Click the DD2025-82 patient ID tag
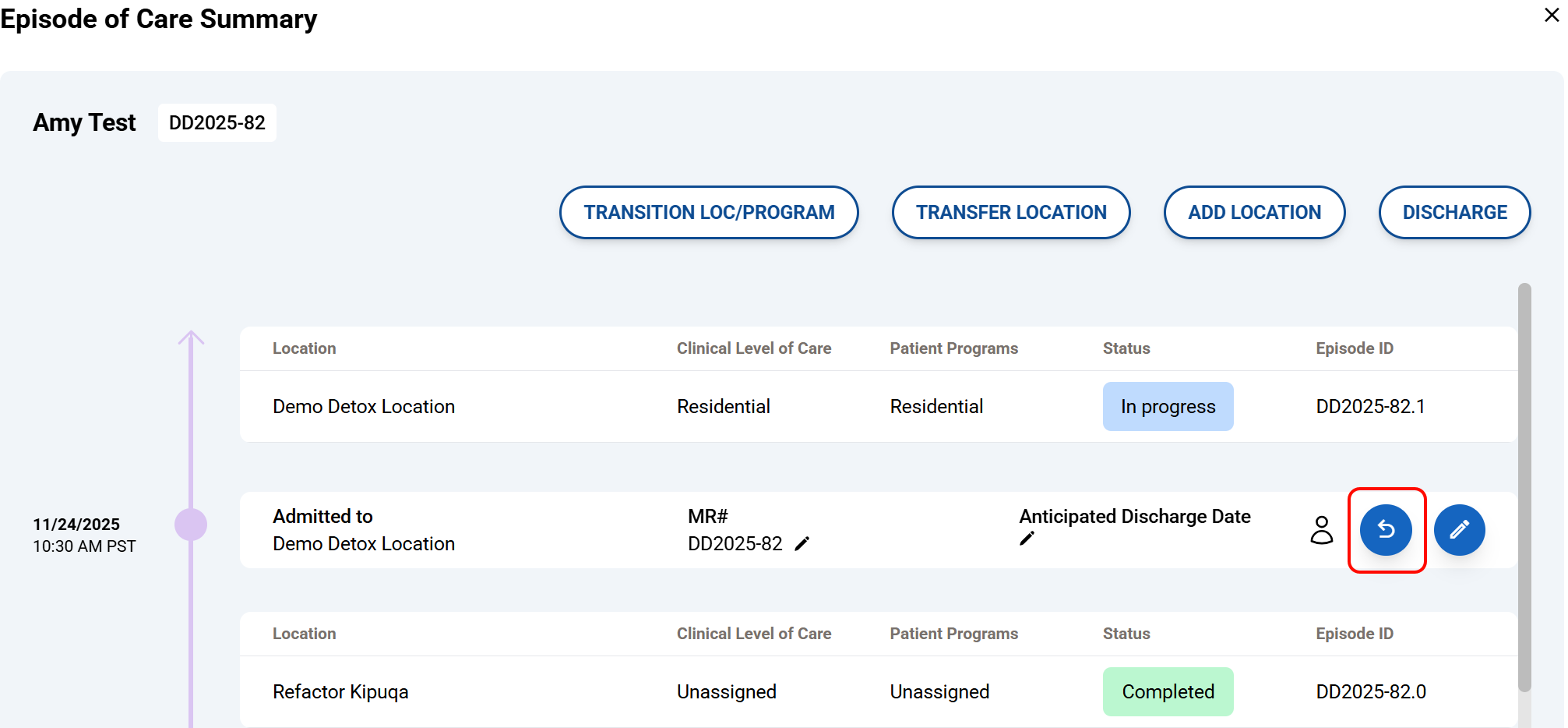Image resolution: width=1568 pixels, height=728 pixels. [x=217, y=123]
